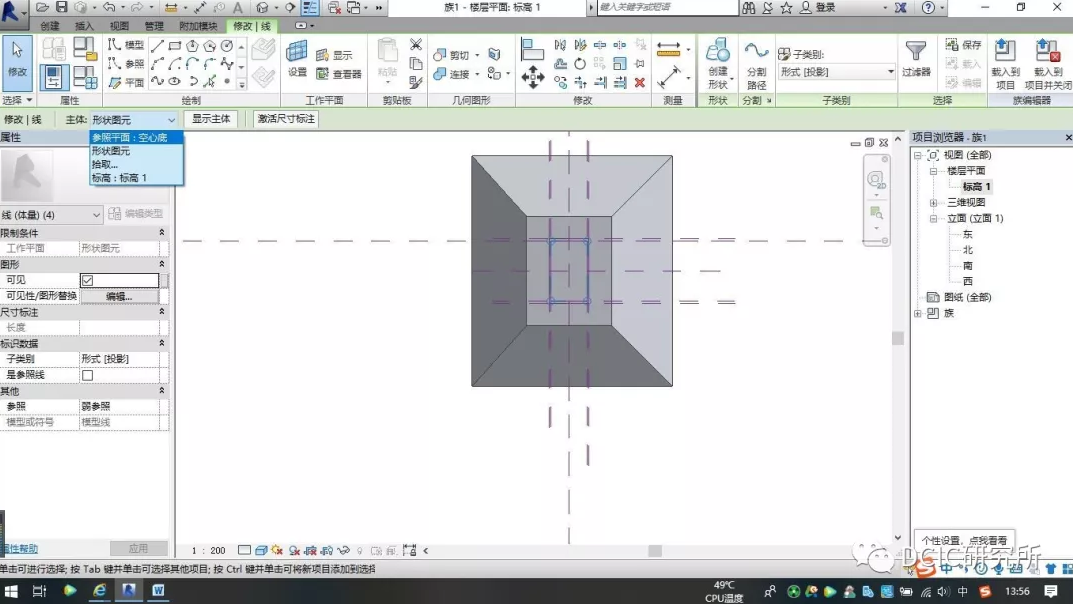1073x604 pixels.
Task: Click the 平面 reference plane button
Action: point(126,82)
